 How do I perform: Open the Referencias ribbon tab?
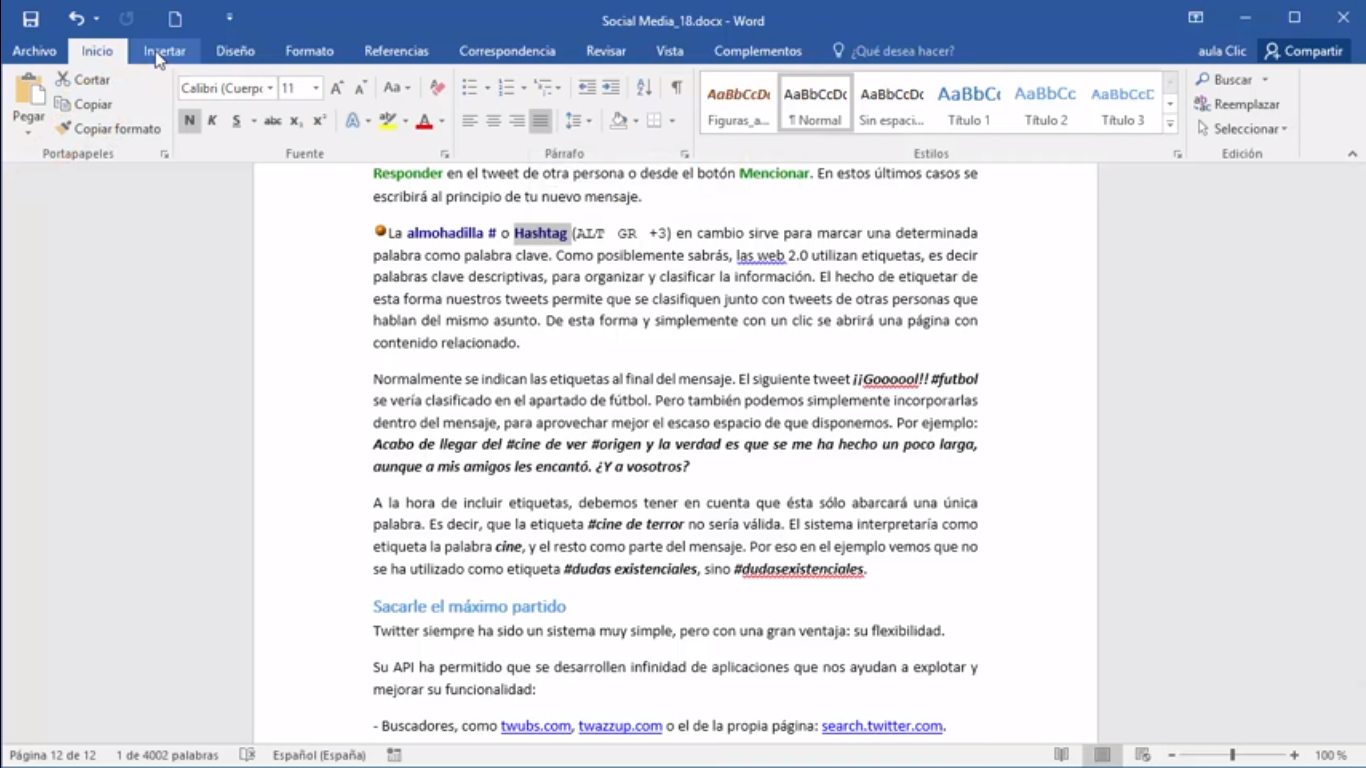point(396,51)
